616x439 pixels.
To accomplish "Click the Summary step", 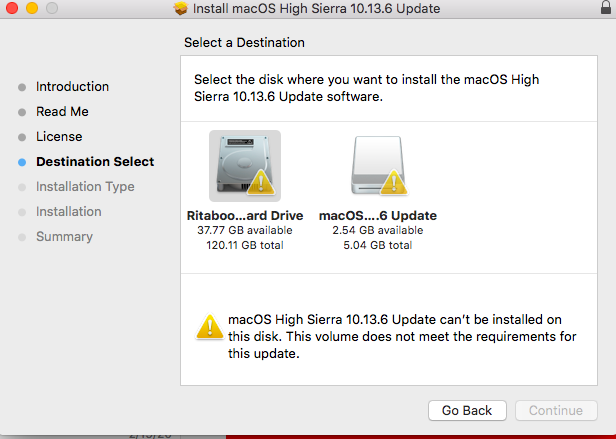I will [64, 237].
